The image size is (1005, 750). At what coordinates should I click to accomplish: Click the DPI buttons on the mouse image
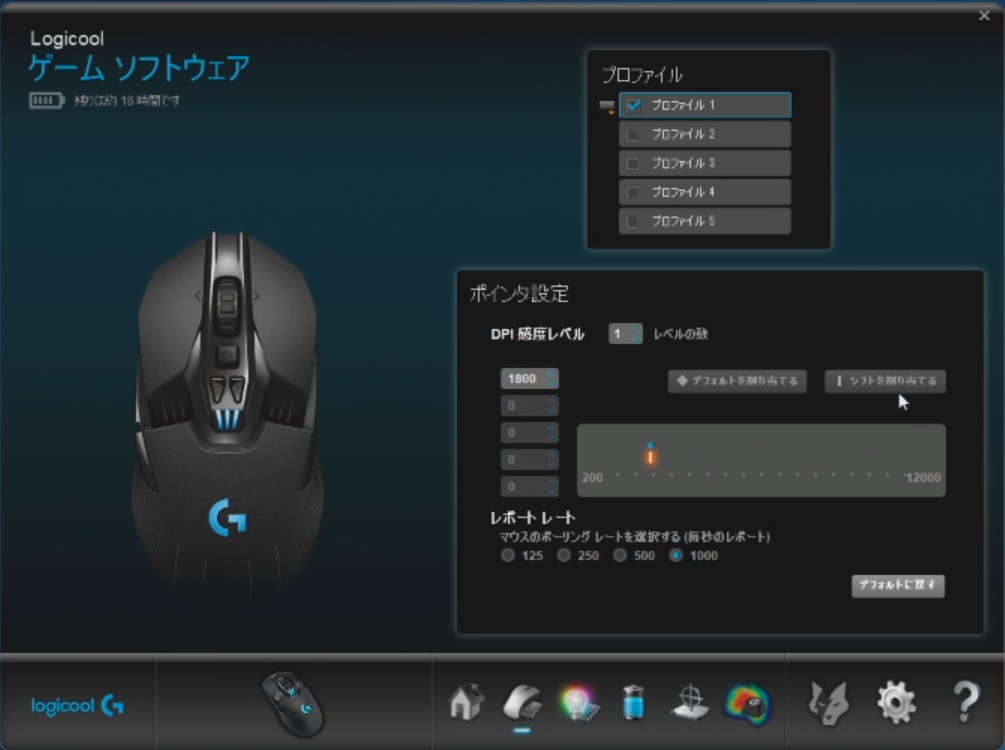[x=228, y=390]
